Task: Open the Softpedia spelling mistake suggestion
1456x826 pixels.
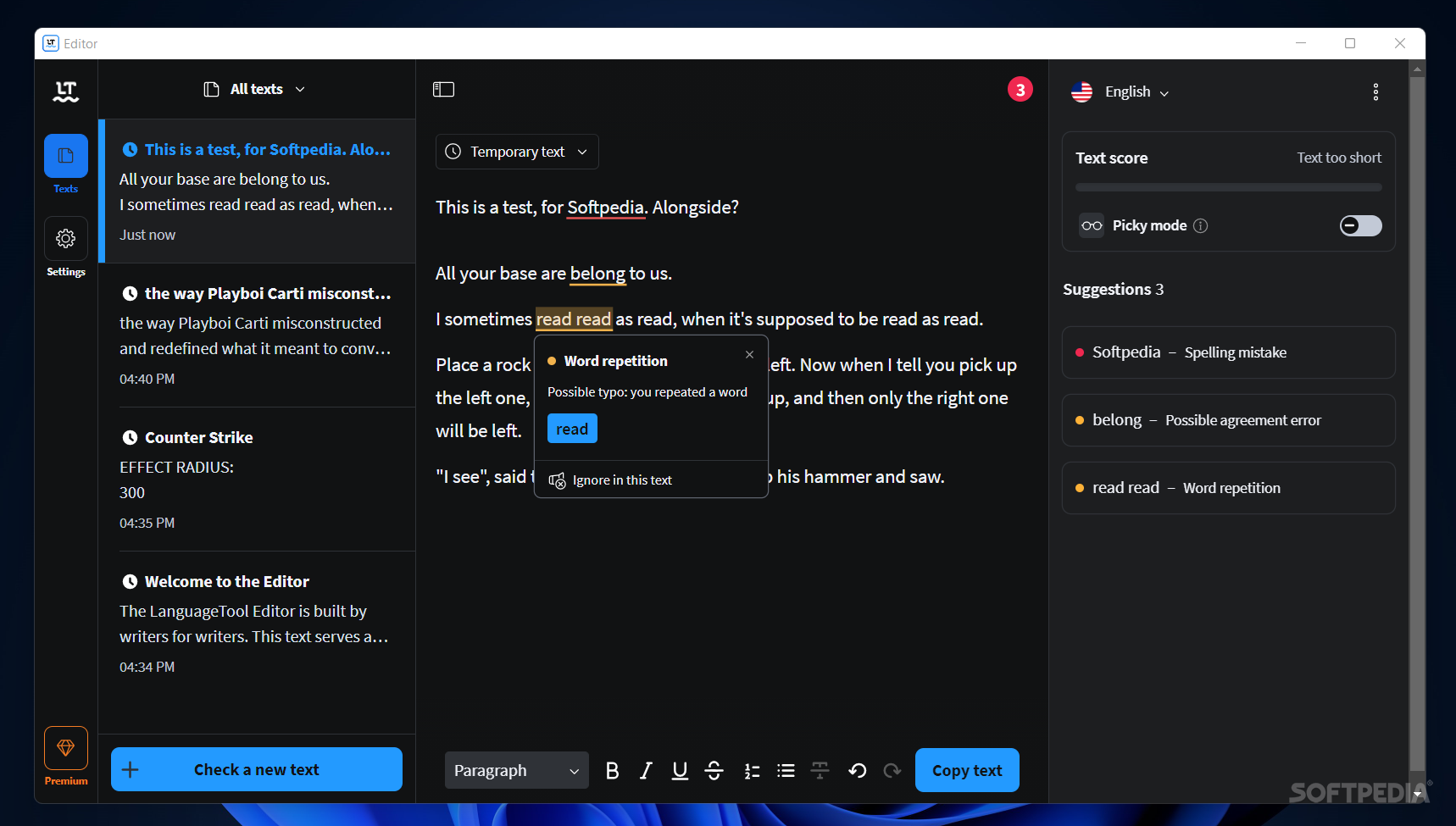Action: coord(1228,352)
